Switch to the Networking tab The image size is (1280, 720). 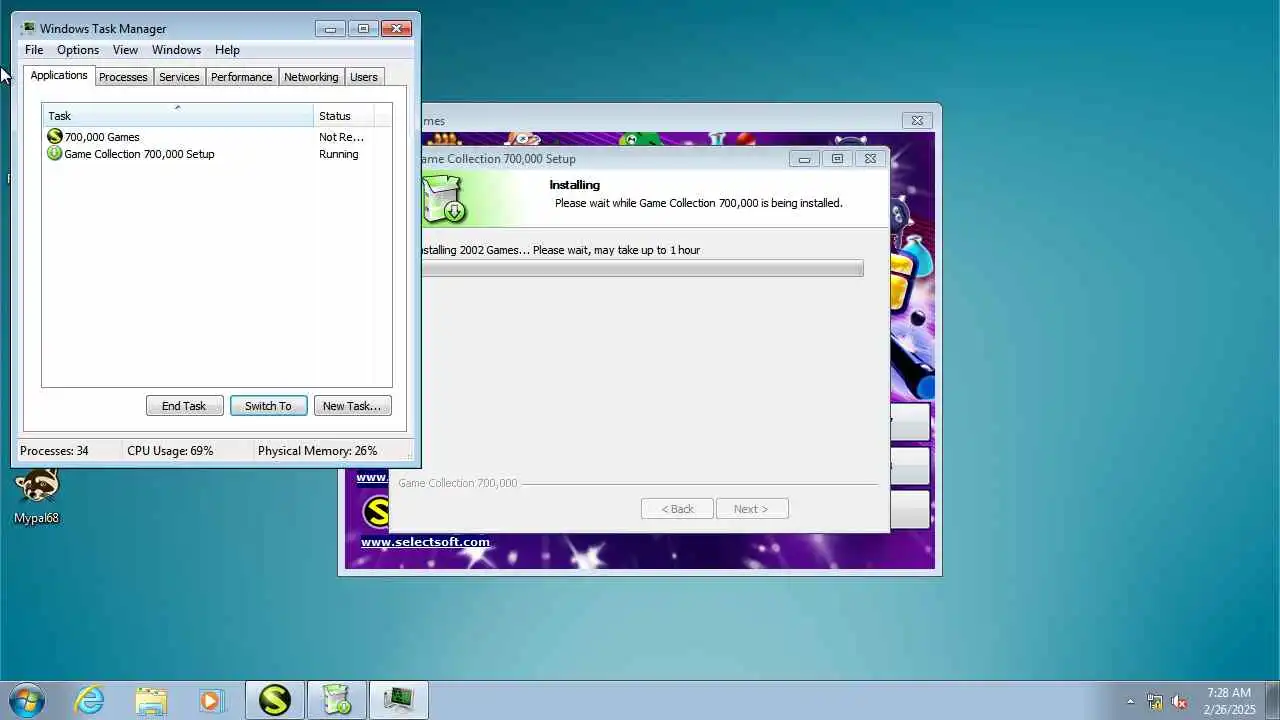click(x=311, y=77)
